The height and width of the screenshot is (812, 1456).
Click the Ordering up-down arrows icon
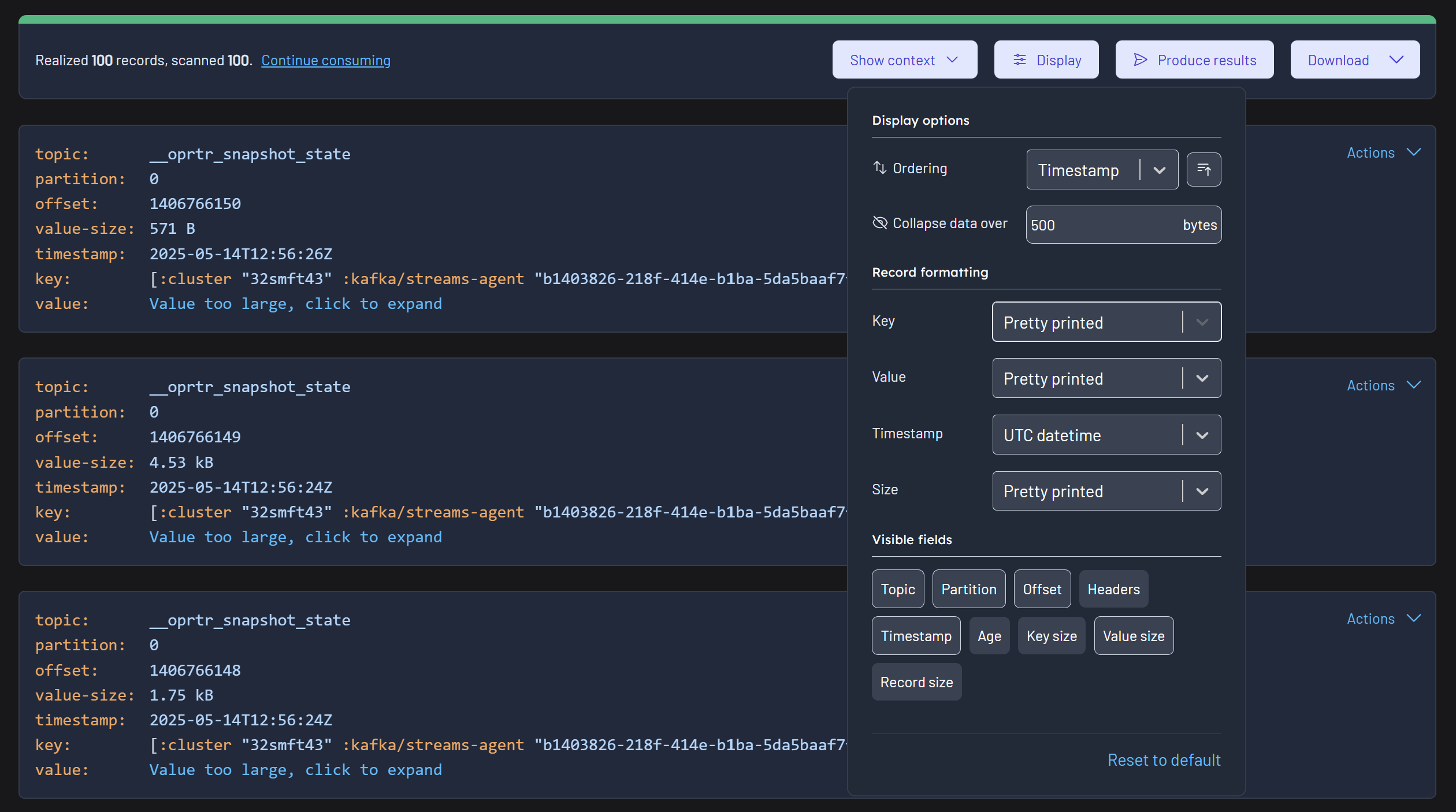pyautogui.click(x=879, y=168)
